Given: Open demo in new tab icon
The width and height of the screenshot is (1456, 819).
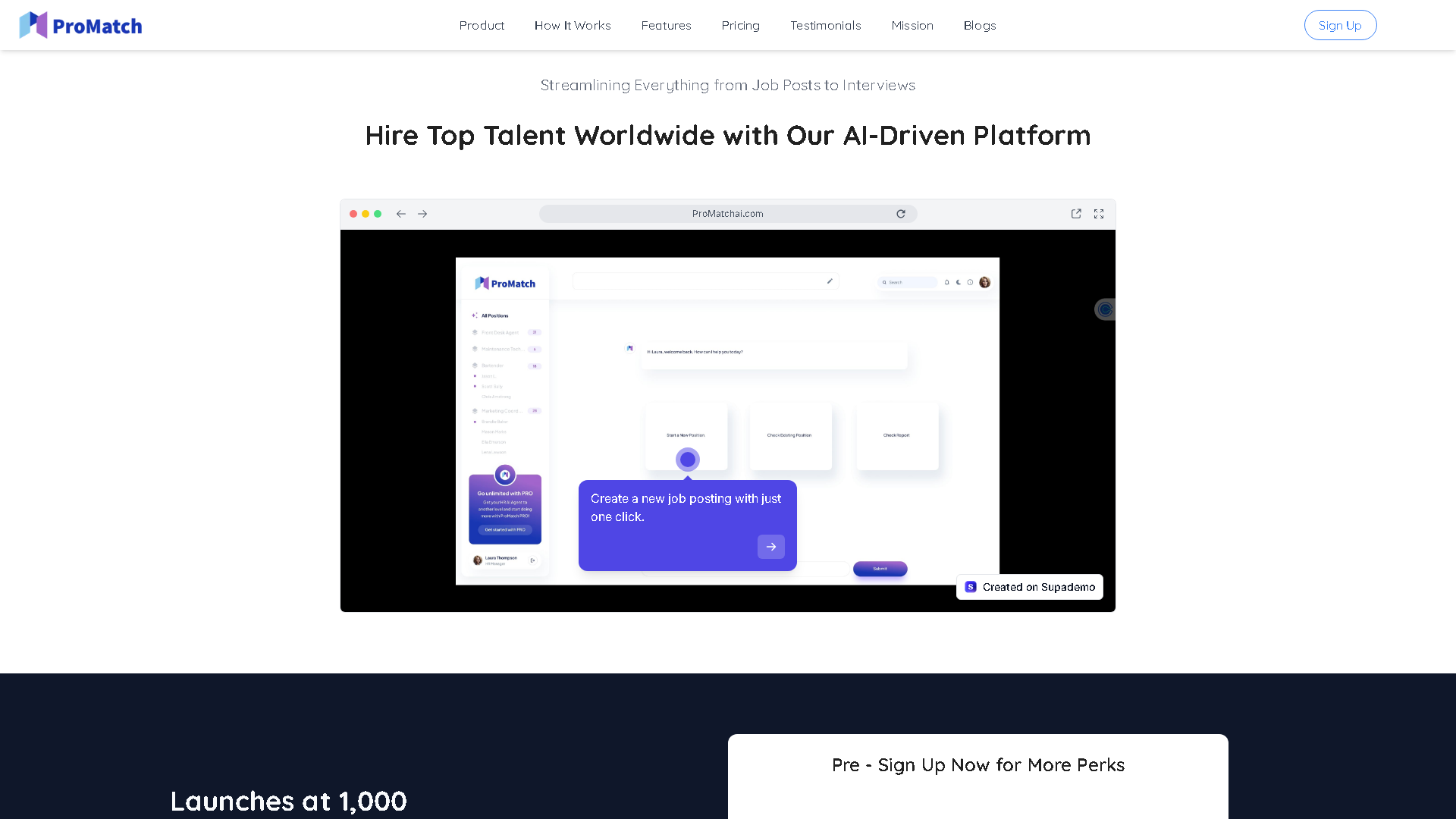Looking at the screenshot, I should 1076,214.
